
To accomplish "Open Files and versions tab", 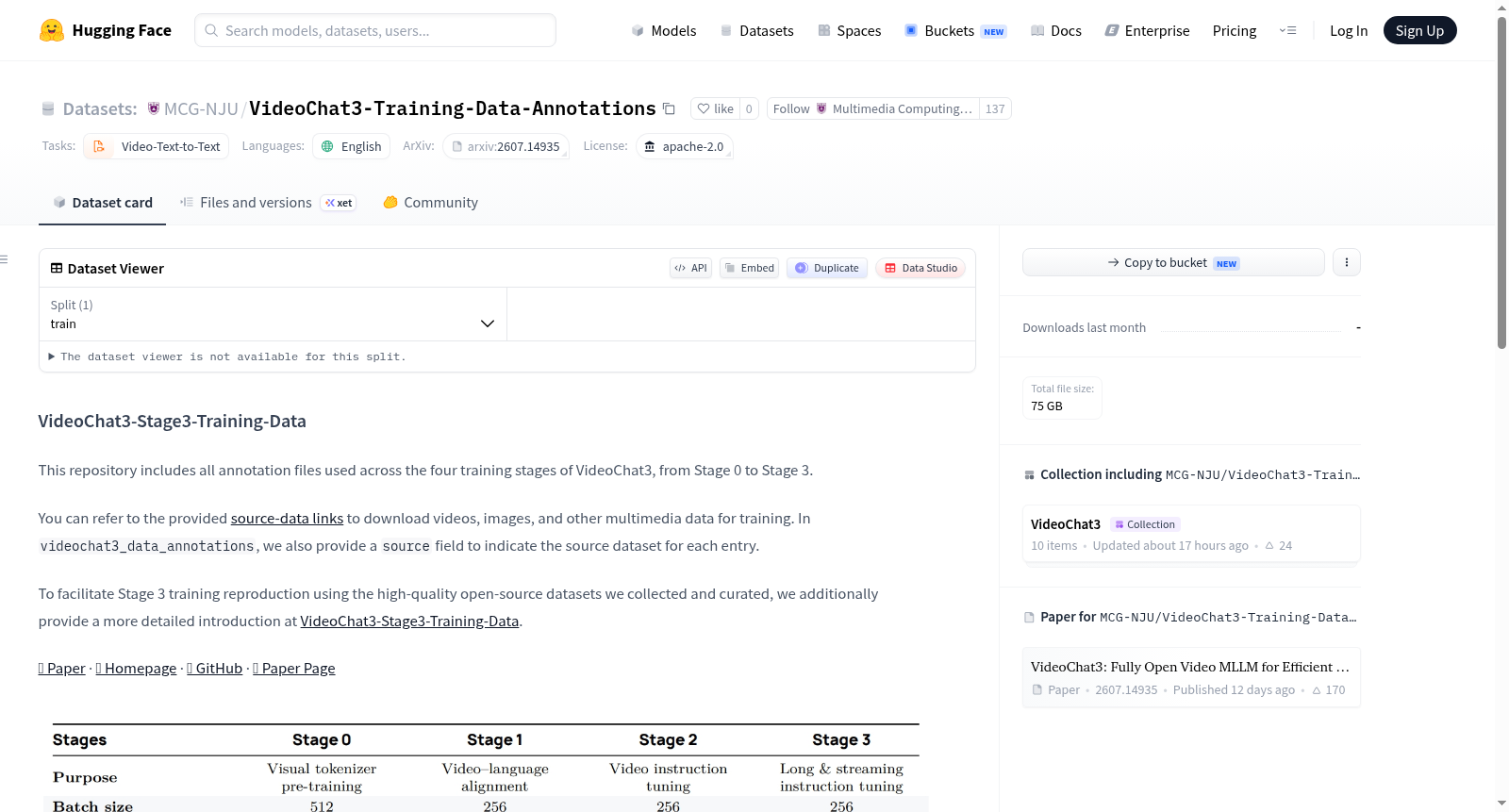I will pos(268,202).
